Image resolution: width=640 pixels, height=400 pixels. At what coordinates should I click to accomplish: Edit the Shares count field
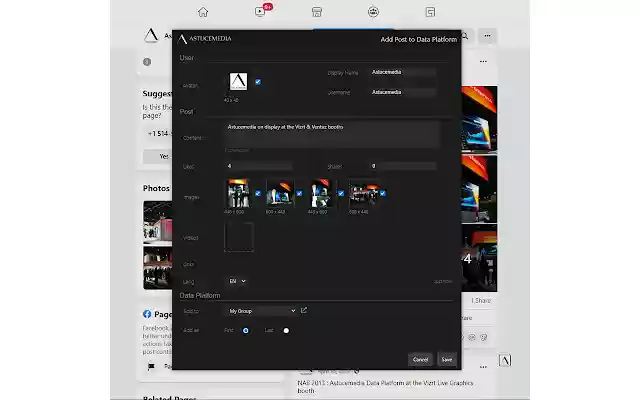point(402,166)
